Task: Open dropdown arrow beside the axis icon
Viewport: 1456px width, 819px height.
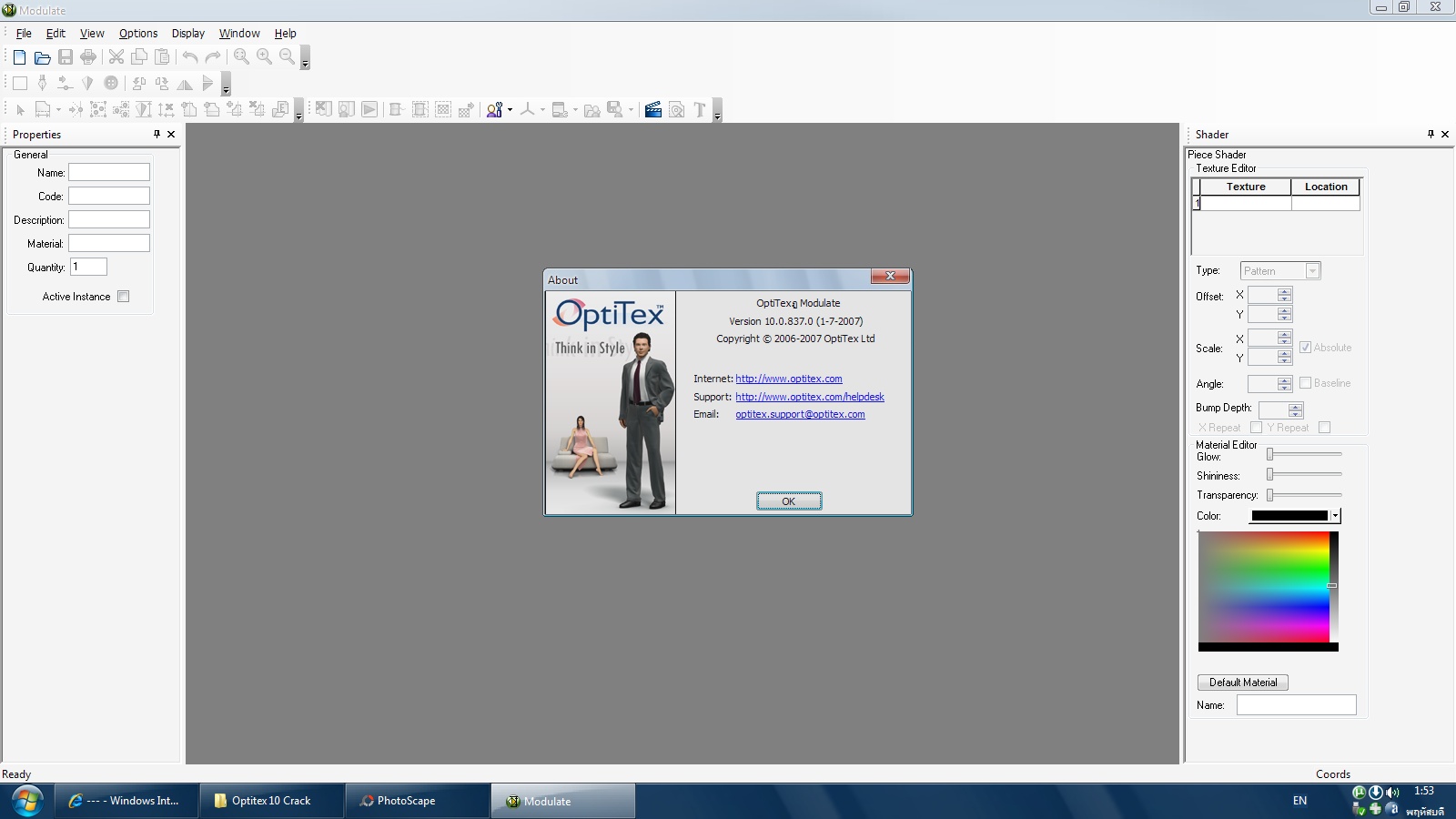Action: click(x=542, y=110)
